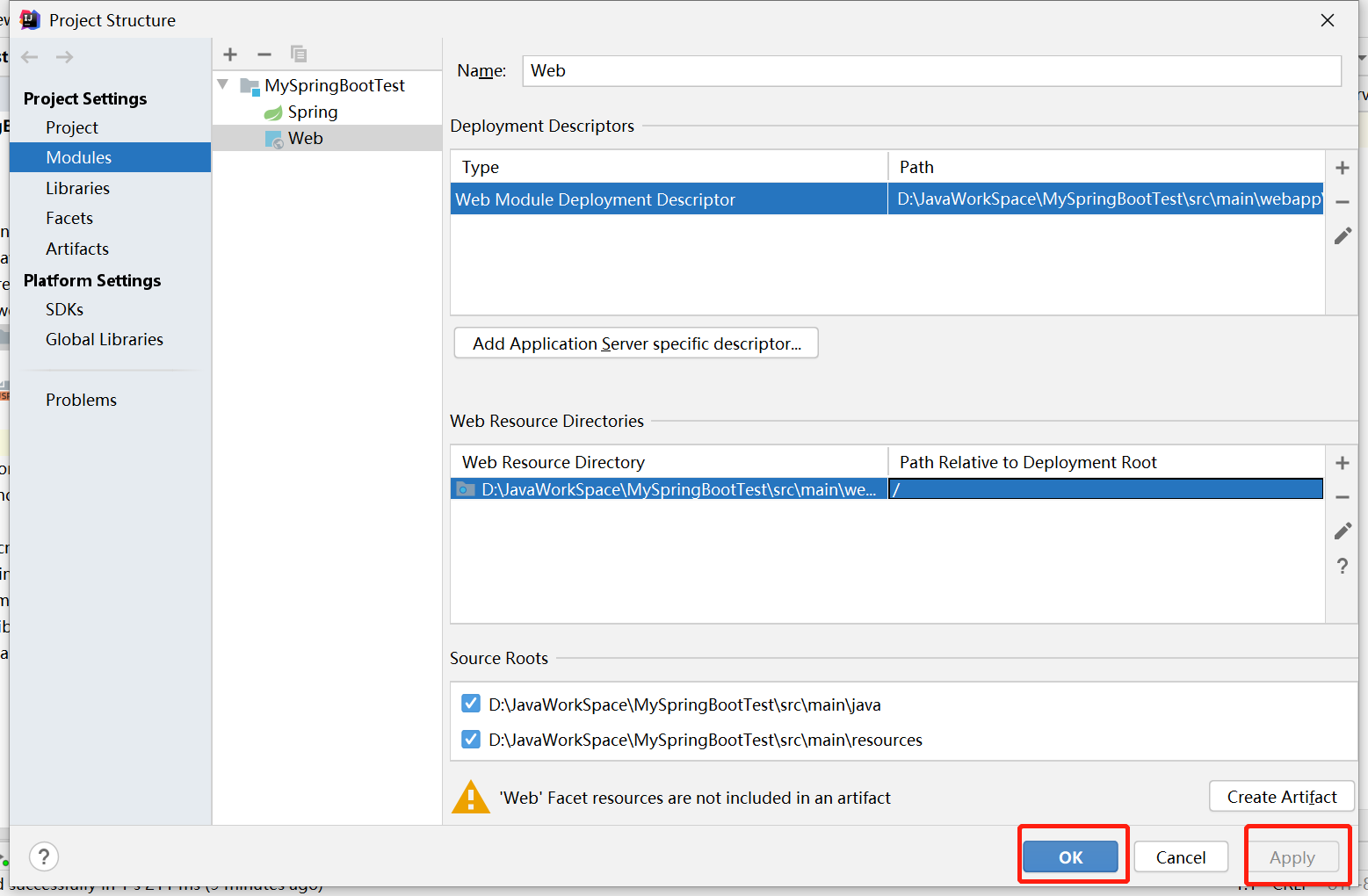This screenshot has height=896, width=1368.
Task: Click the add deployment descriptor plus icon
Action: 1343,167
